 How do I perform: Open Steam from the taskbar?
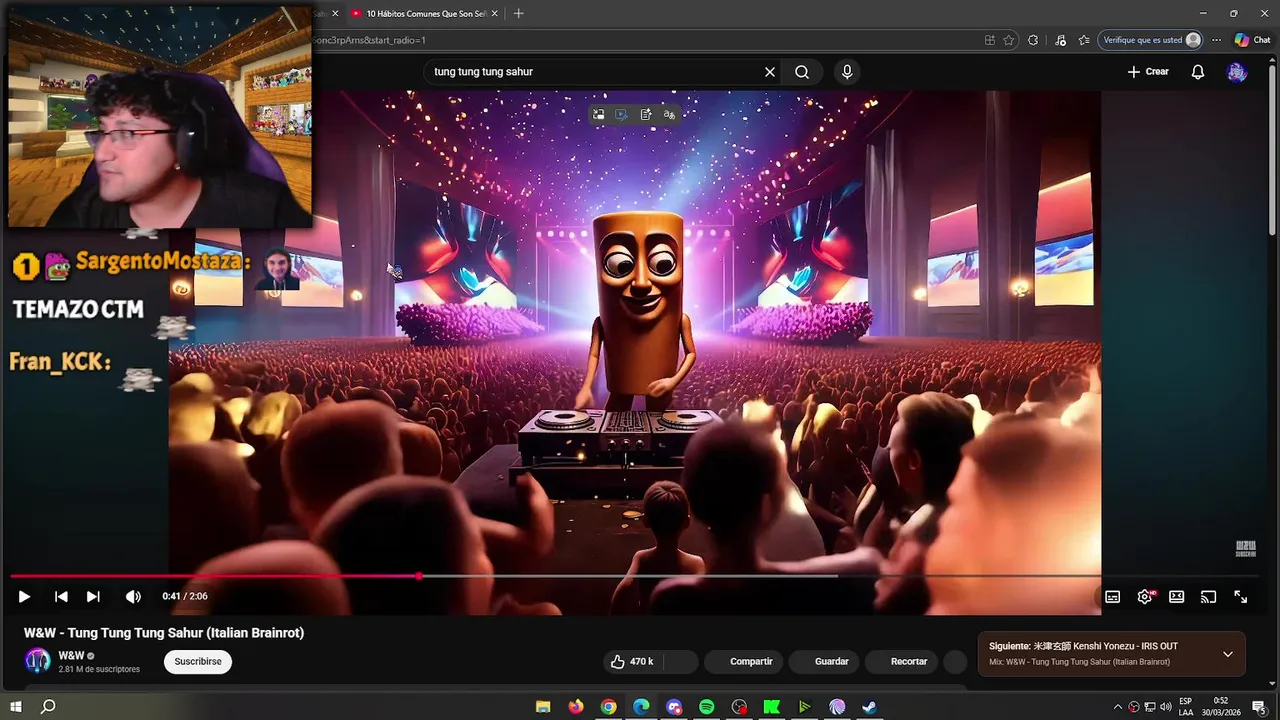click(870, 707)
